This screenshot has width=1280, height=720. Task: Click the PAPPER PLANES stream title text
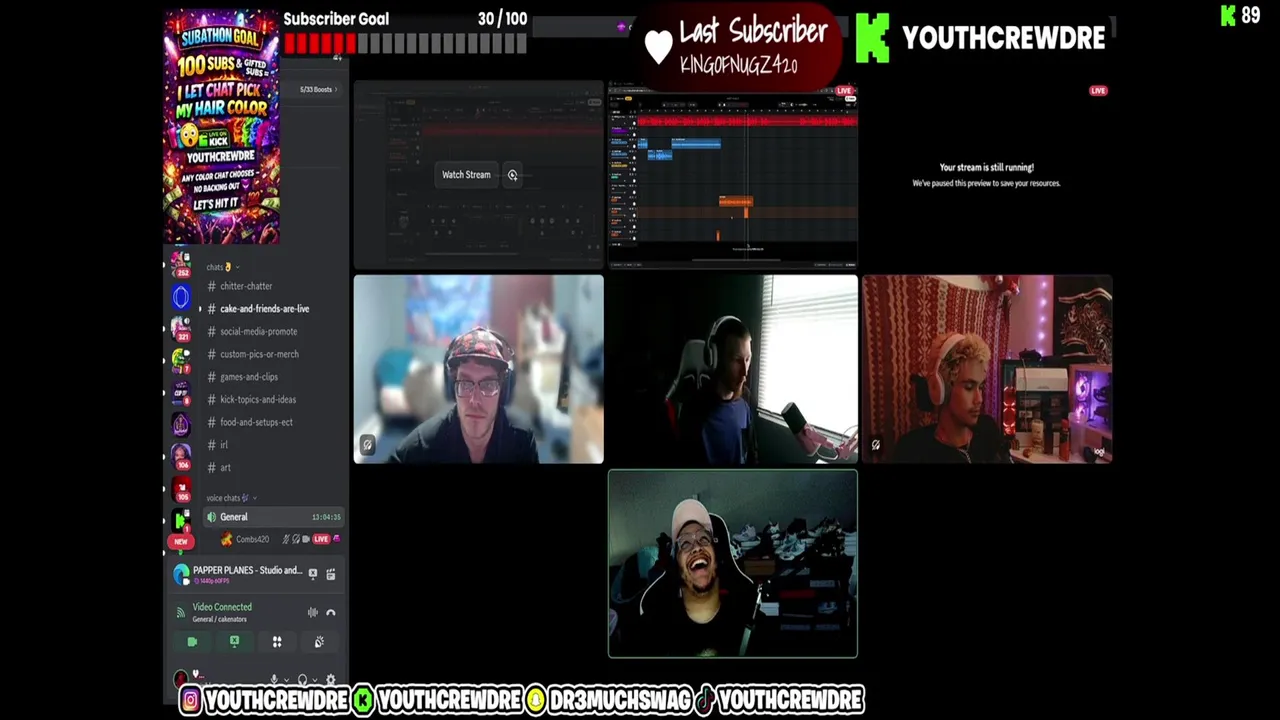pos(247,570)
